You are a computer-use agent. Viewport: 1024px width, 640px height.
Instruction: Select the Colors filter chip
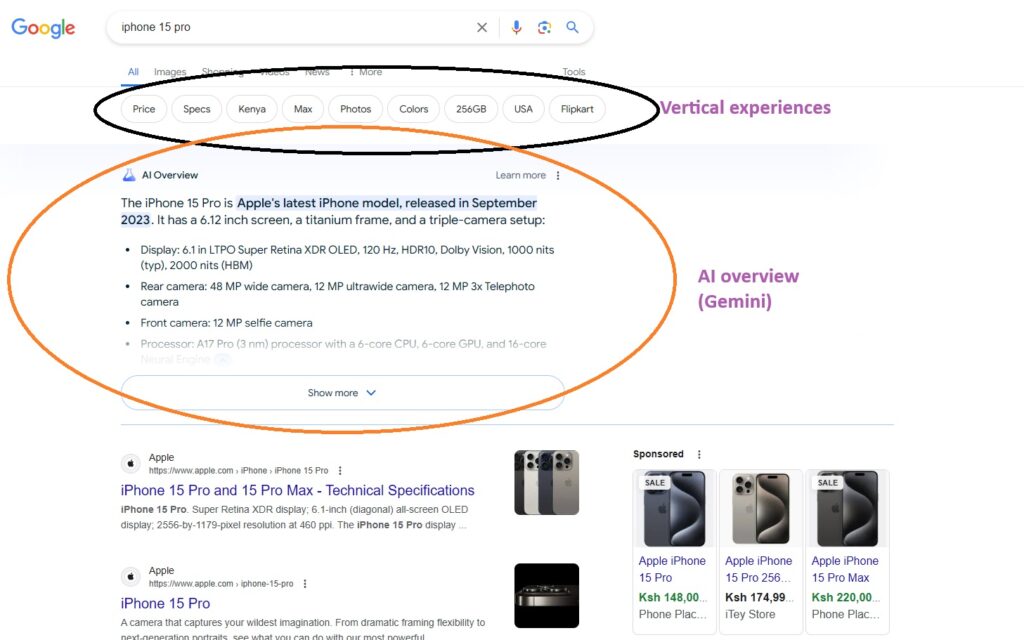pos(414,109)
